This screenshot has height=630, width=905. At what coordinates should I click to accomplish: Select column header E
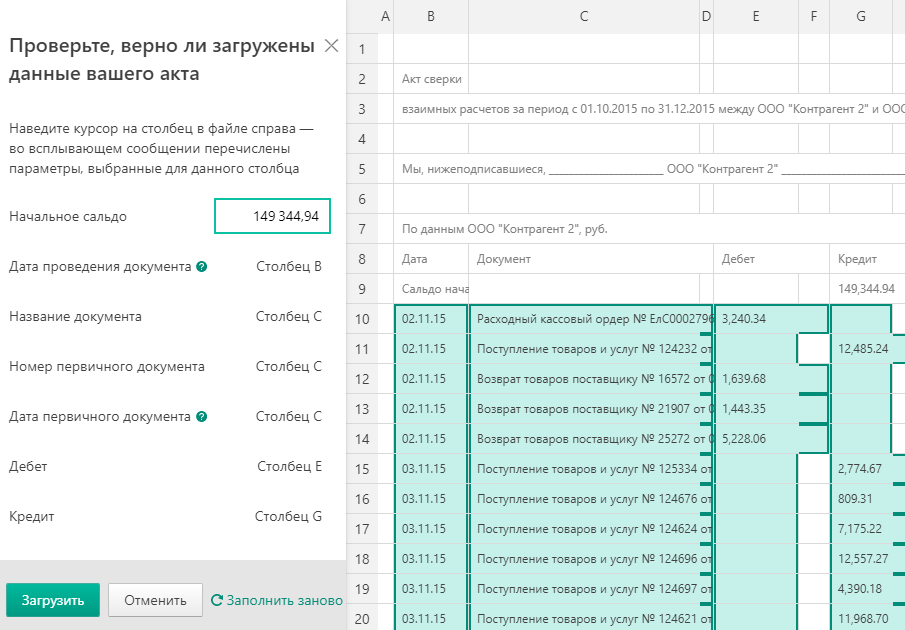(x=756, y=17)
